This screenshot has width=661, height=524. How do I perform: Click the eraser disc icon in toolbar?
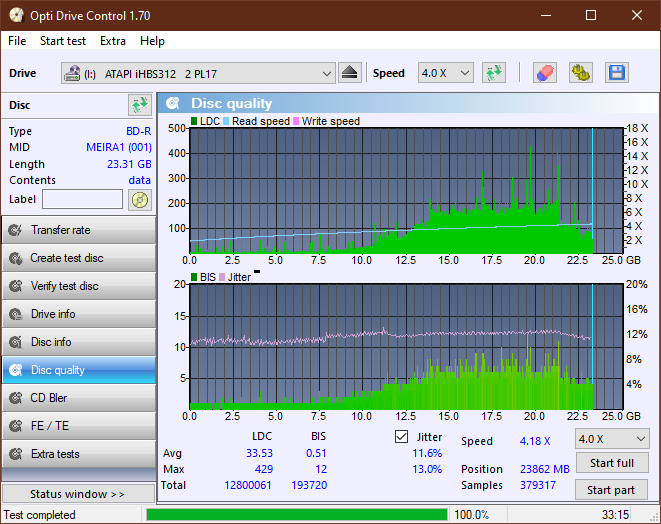point(545,73)
